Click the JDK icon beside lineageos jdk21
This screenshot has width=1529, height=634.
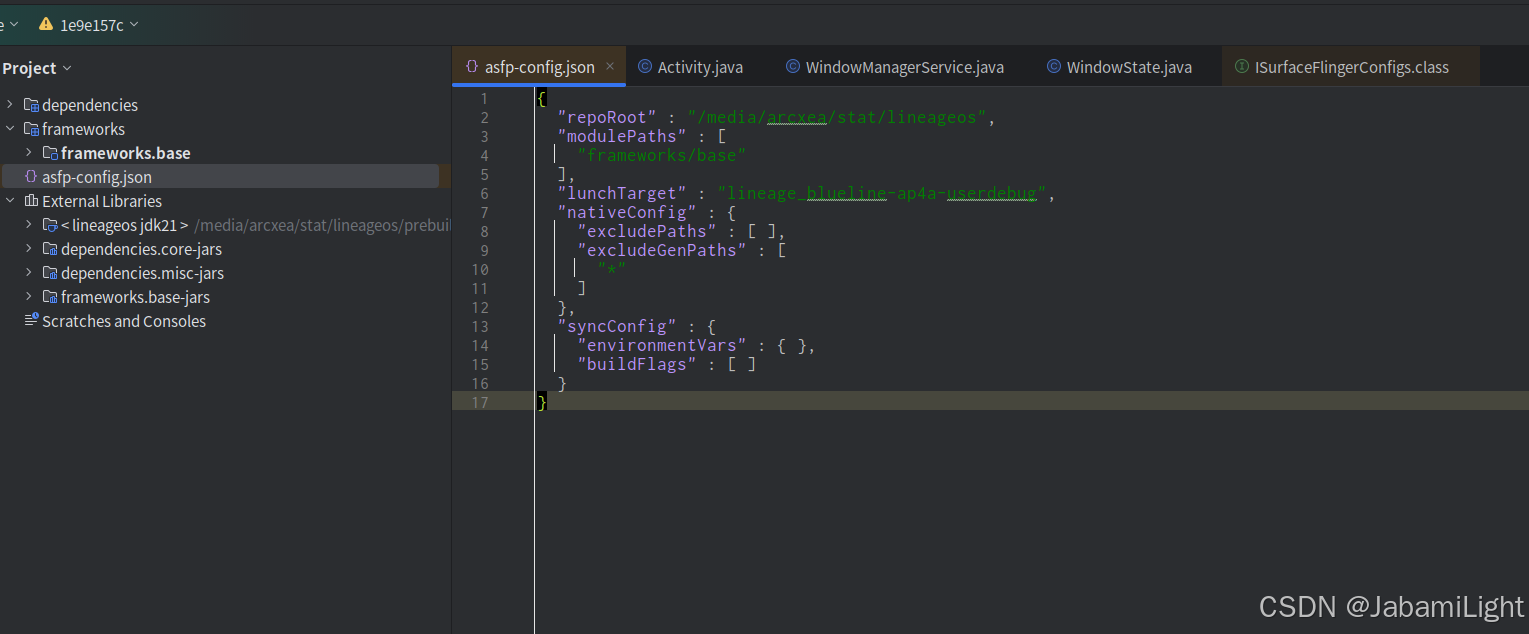(49, 225)
